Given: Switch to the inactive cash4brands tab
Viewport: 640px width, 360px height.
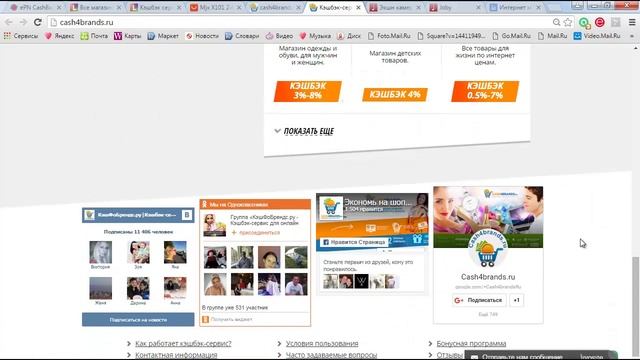Looking at the screenshot, I should coord(276,7).
